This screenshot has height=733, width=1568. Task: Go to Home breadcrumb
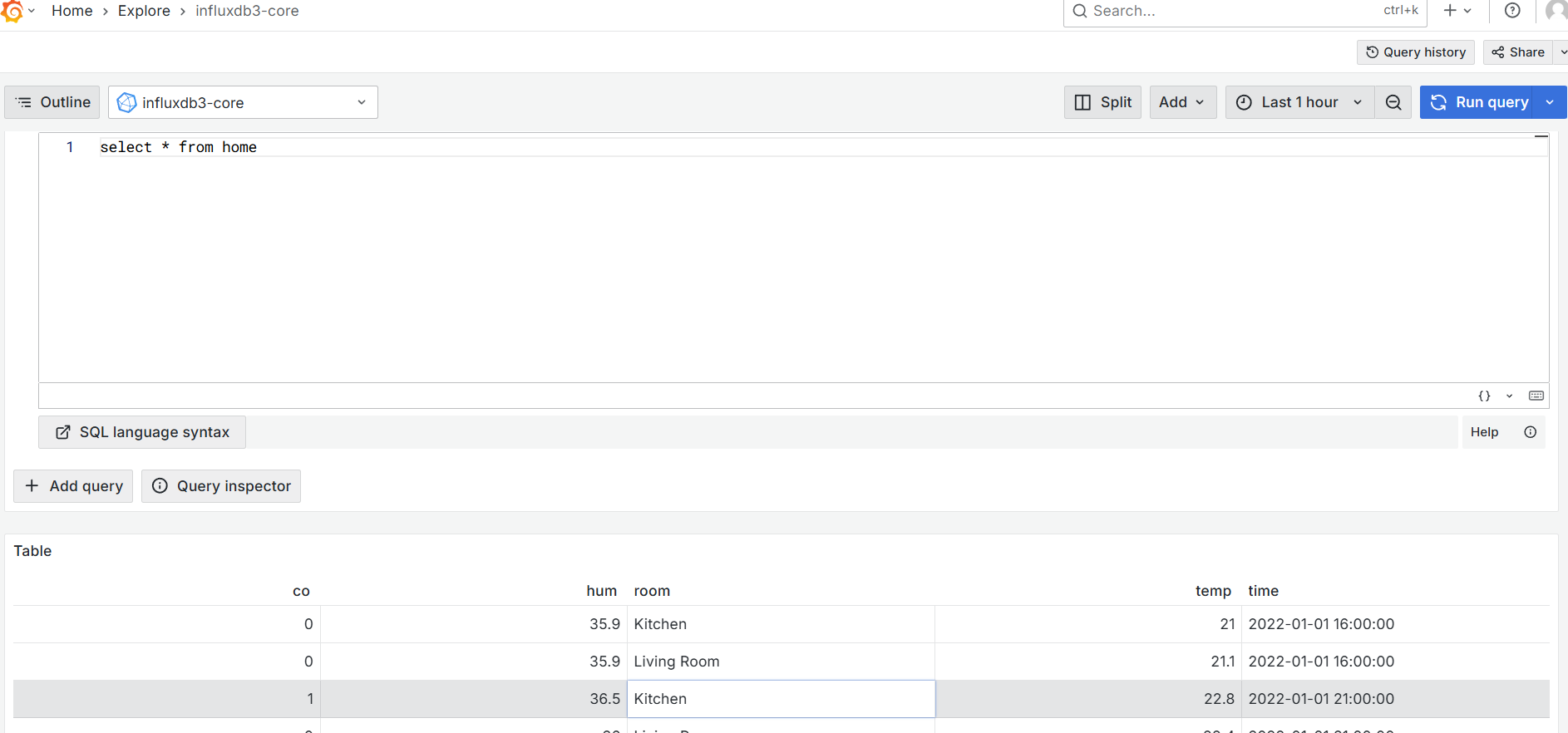(x=72, y=11)
